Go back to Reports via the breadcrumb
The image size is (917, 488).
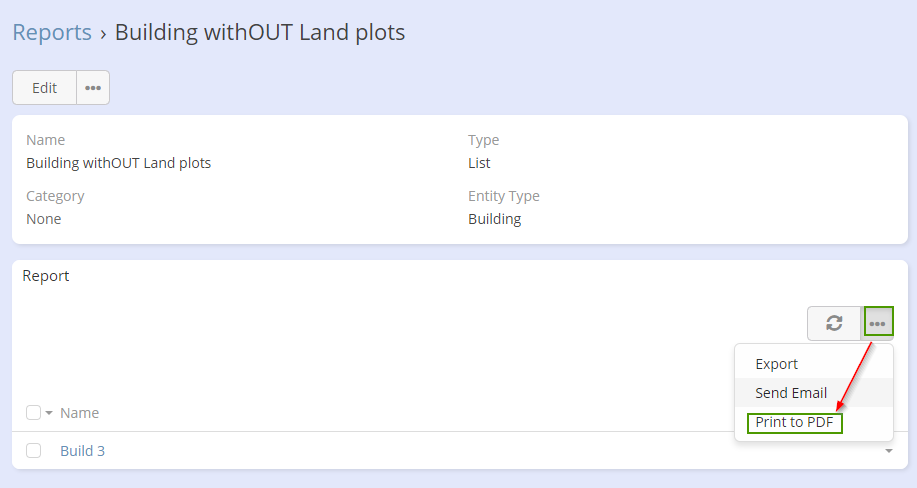(x=52, y=32)
